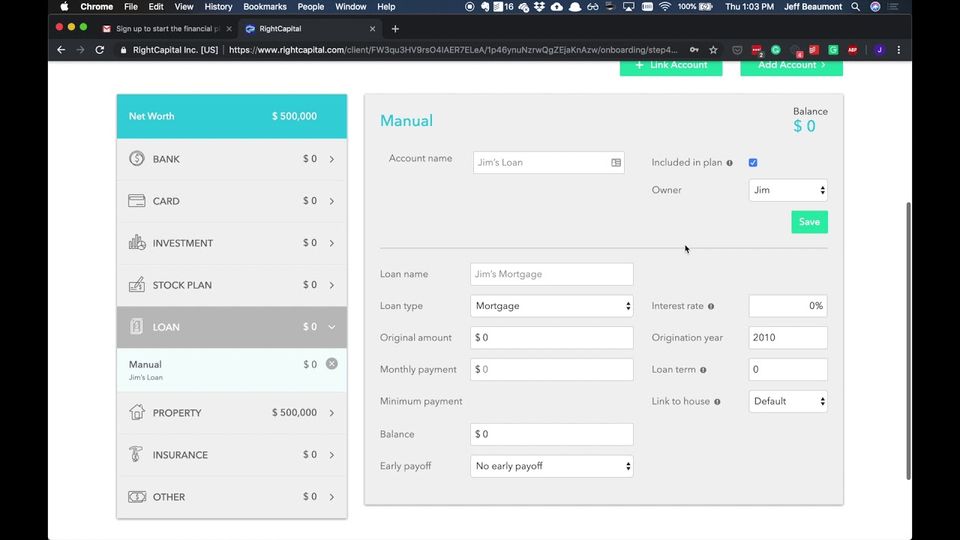The height and width of the screenshot is (540, 960).
Task: Open the Loan type Mortgage dropdown
Action: (552, 306)
